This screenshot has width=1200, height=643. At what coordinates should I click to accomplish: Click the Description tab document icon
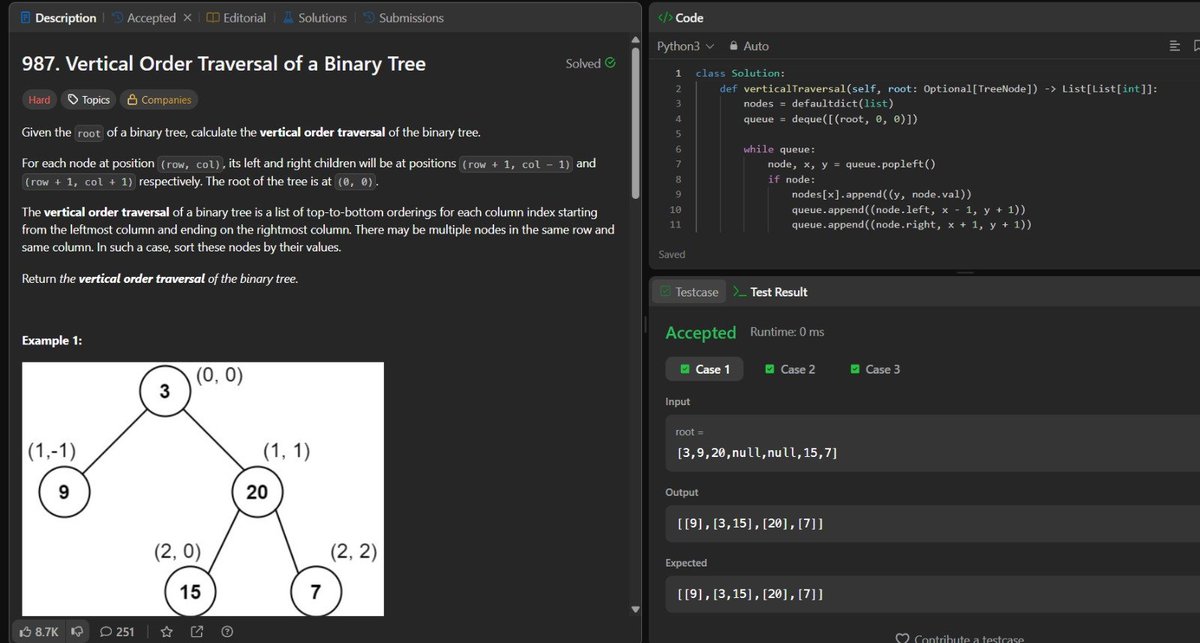(26, 18)
